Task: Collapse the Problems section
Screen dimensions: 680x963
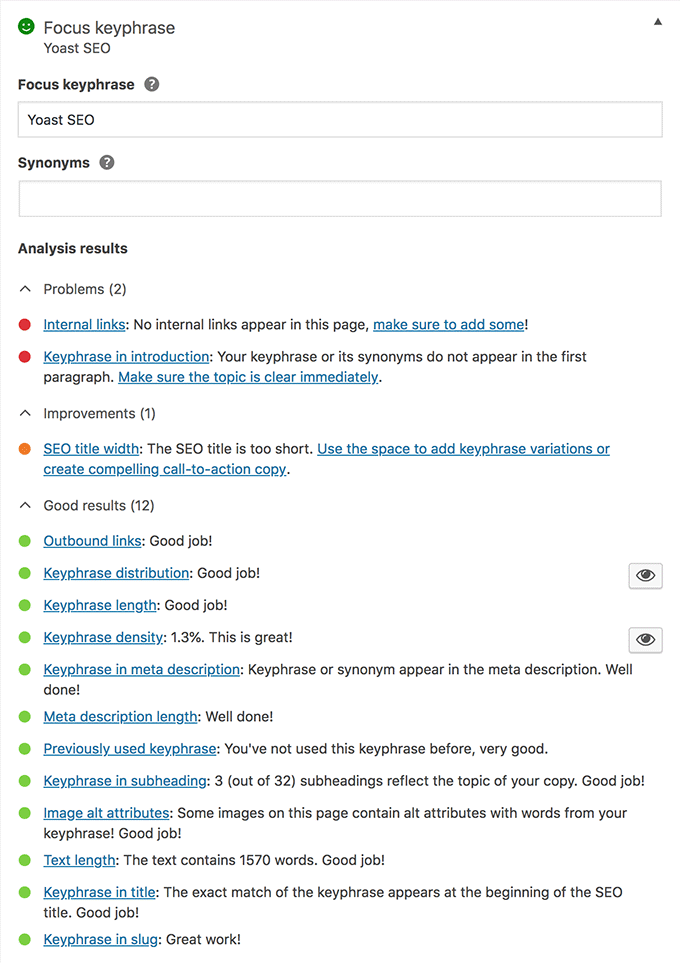Action: [x=25, y=288]
